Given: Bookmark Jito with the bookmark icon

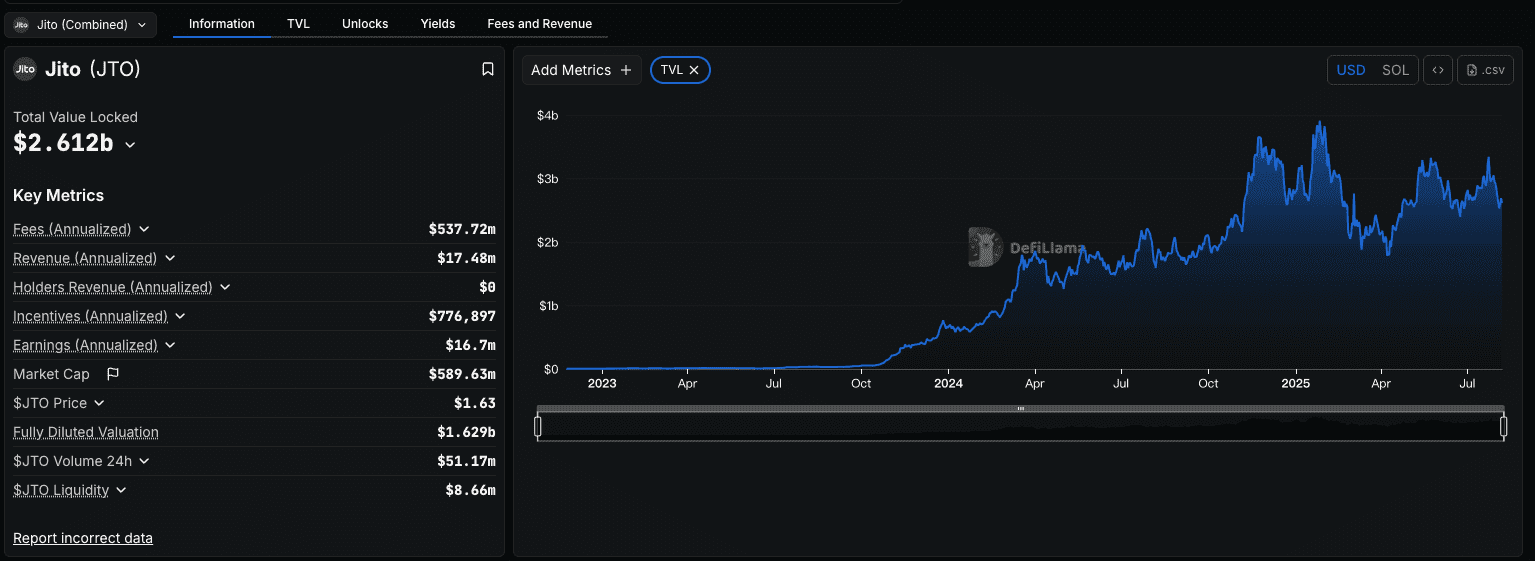Looking at the screenshot, I should coord(488,69).
